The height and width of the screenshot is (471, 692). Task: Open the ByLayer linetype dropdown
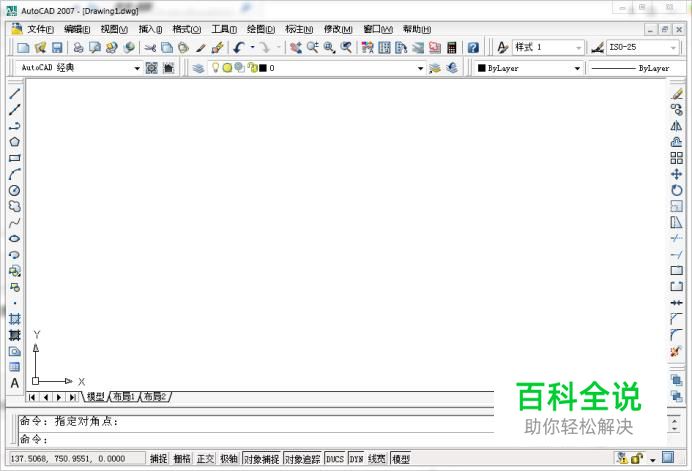tap(637, 68)
